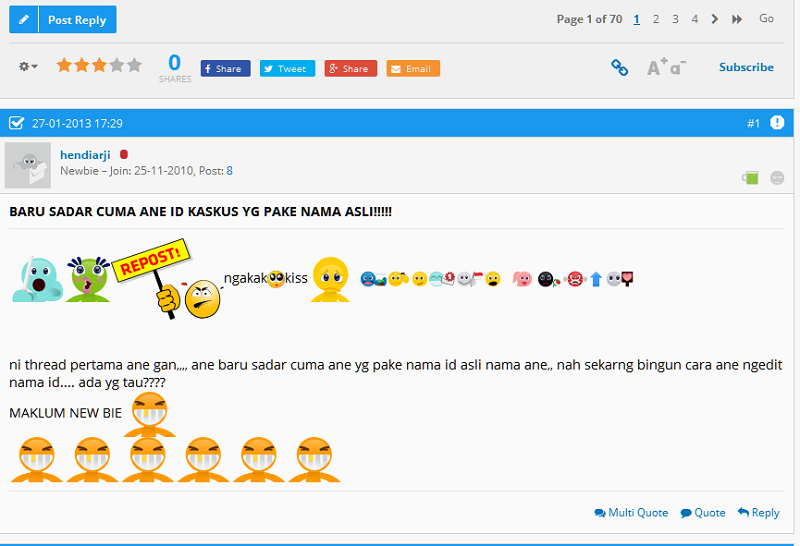Viewport: 800px width, 546px height.
Task: Click the pencil icon beside Post Reply
Action: click(x=23, y=20)
